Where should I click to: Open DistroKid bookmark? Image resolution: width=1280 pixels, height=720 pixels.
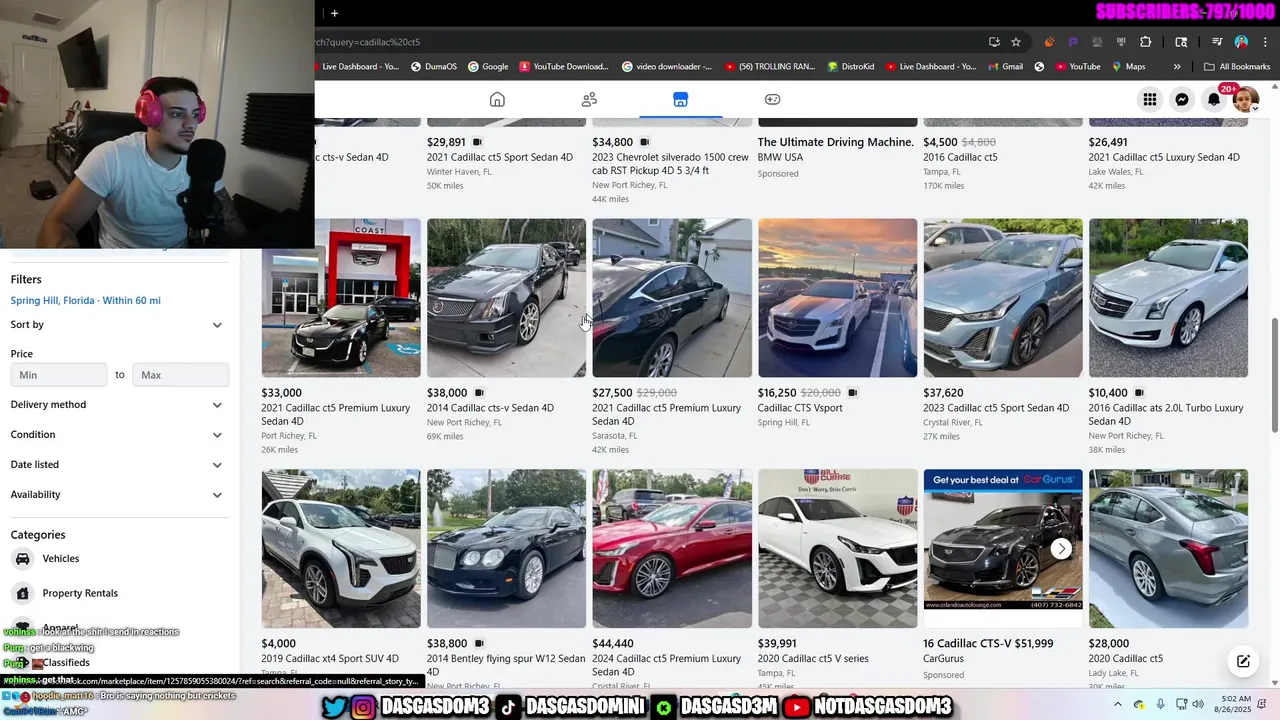coord(851,67)
